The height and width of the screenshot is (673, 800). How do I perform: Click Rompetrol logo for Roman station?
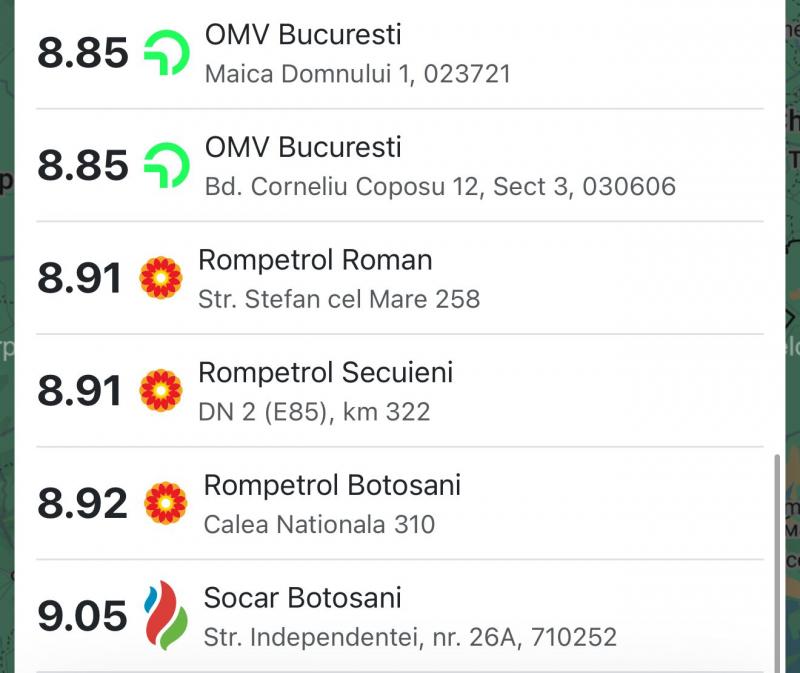pyautogui.click(x=161, y=278)
